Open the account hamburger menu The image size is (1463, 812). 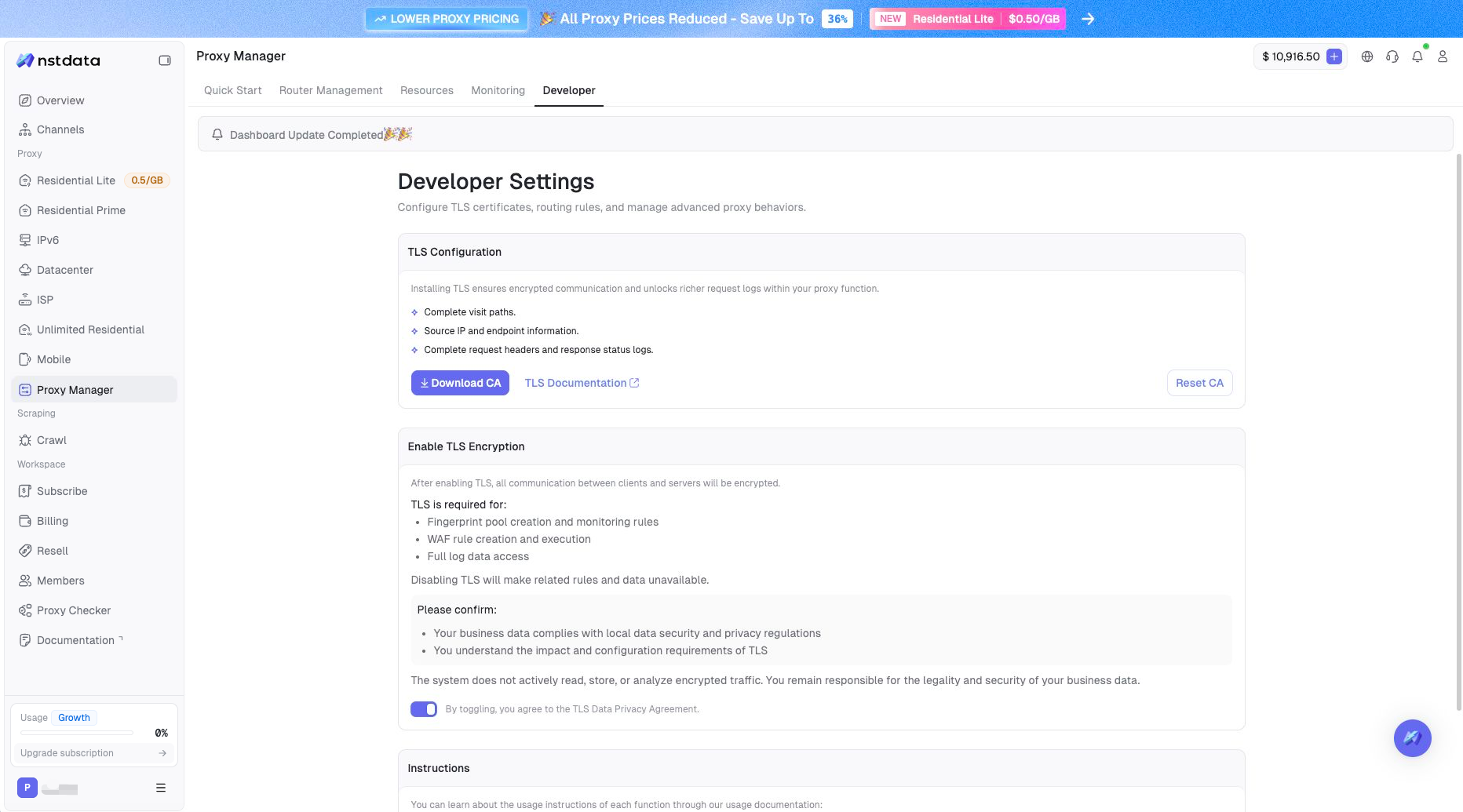pyautogui.click(x=161, y=788)
